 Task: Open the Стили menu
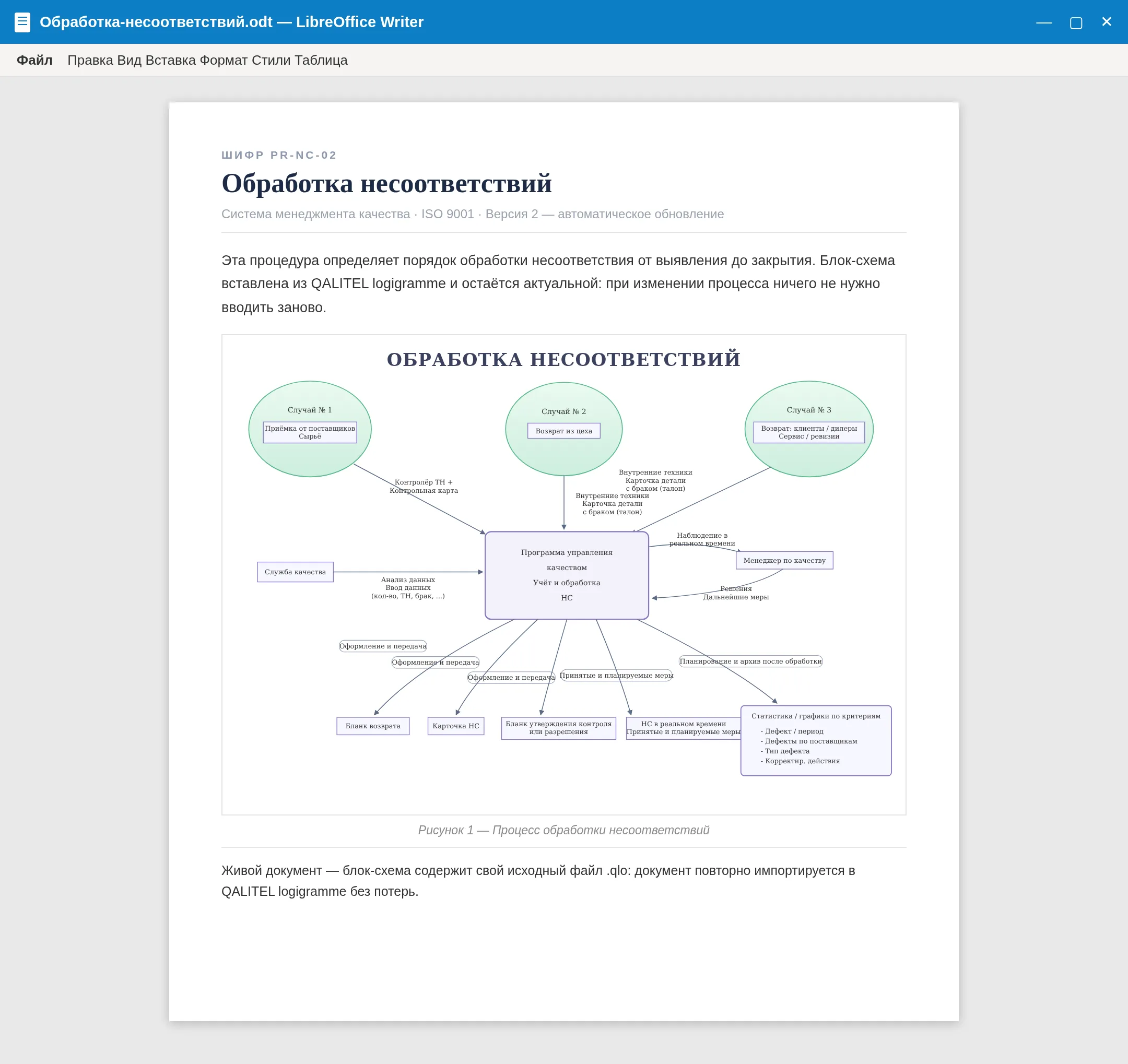click(x=271, y=60)
